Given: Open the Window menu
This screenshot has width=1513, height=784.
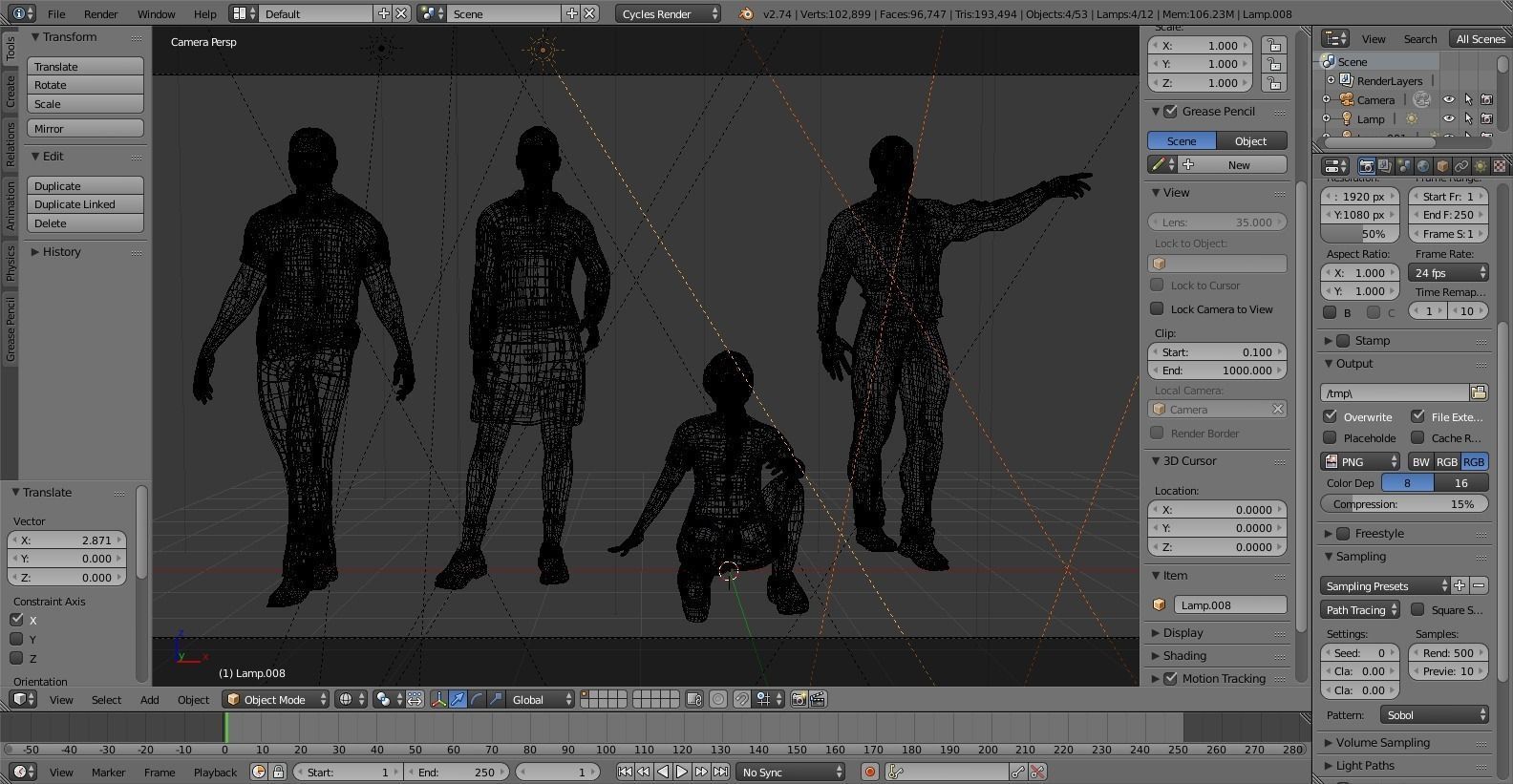Looking at the screenshot, I should tap(156, 14).
